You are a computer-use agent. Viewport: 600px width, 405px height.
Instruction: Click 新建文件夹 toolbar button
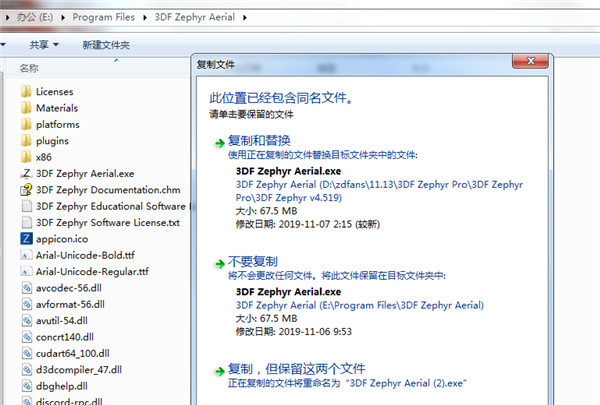pyautogui.click(x=106, y=45)
